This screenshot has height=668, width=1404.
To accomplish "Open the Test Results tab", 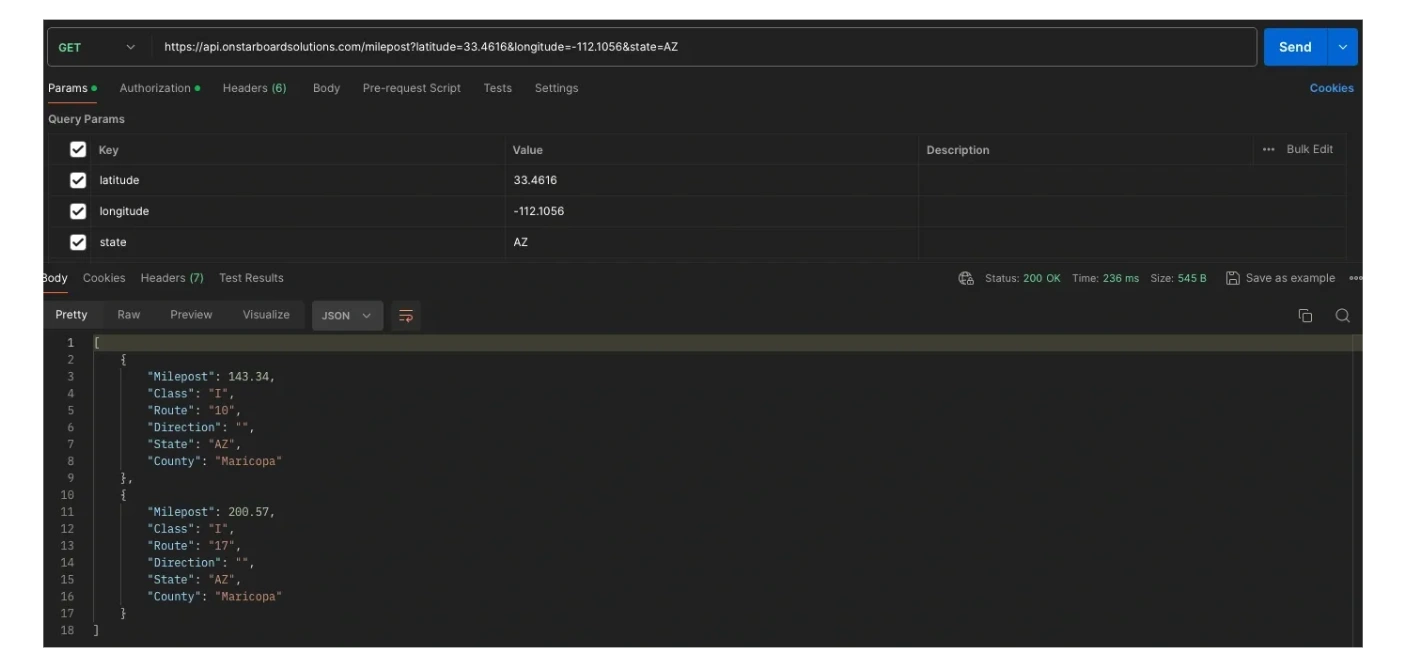I will (251, 278).
